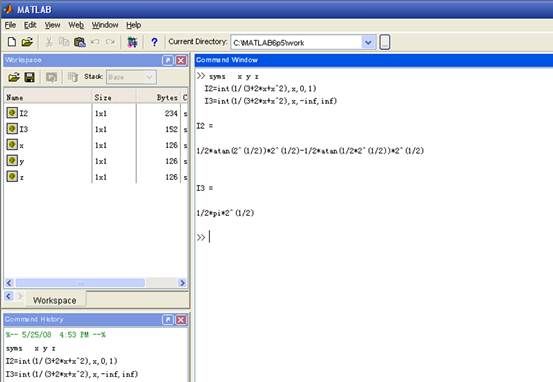The width and height of the screenshot is (553, 382).
Task: Launch Simulink from the toolbar icon
Action: [132, 42]
